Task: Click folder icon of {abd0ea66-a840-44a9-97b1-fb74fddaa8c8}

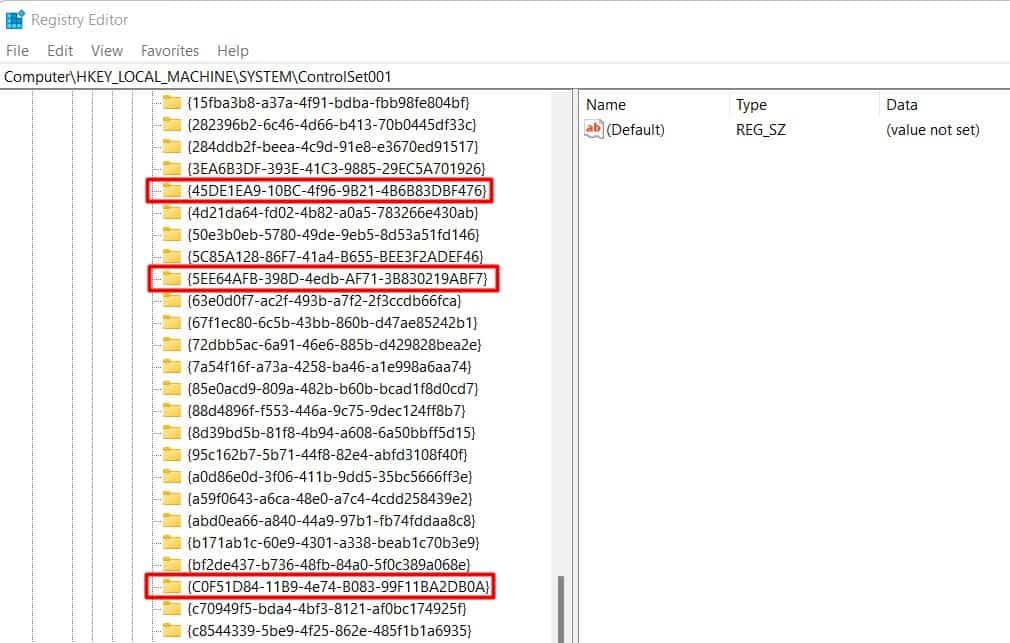Action: pyautogui.click(x=172, y=521)
